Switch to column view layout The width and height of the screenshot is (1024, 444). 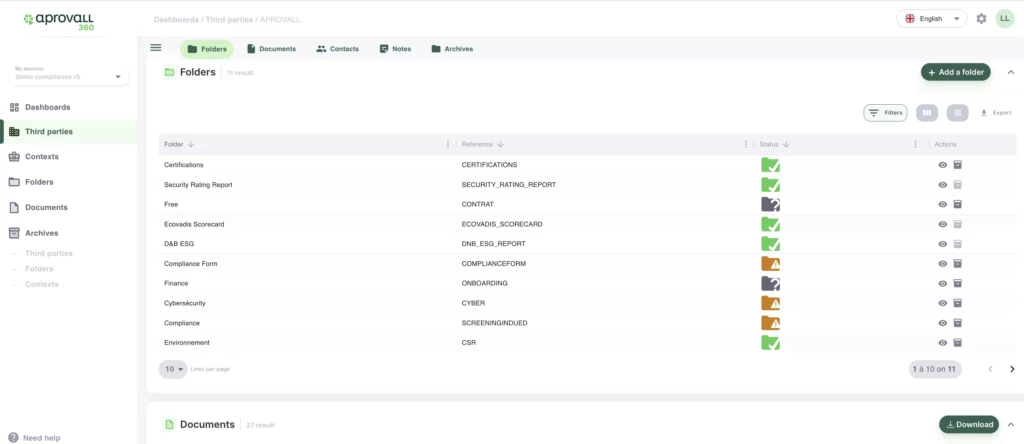(927, 113)
